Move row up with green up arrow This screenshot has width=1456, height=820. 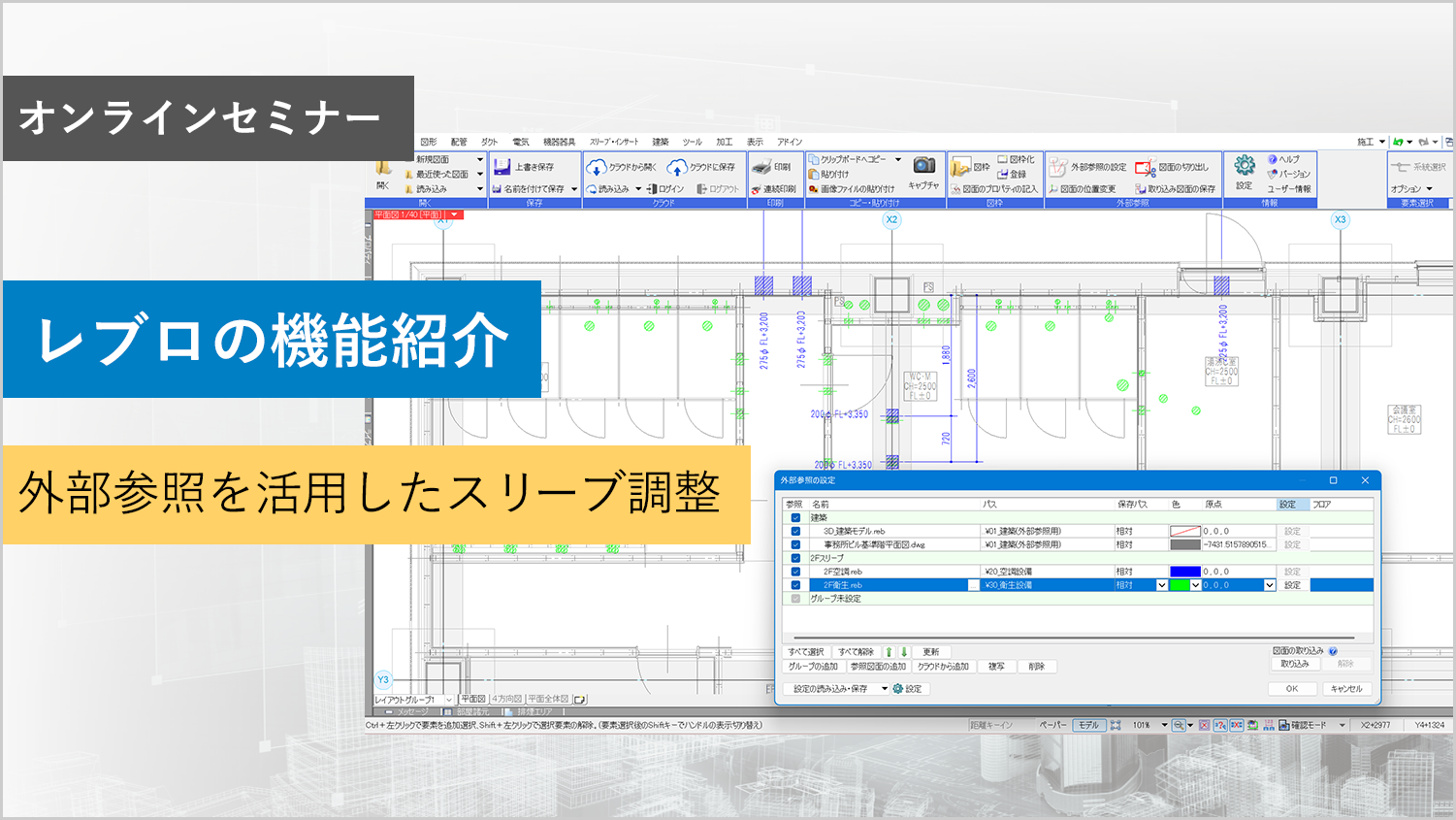pos(889,652)
